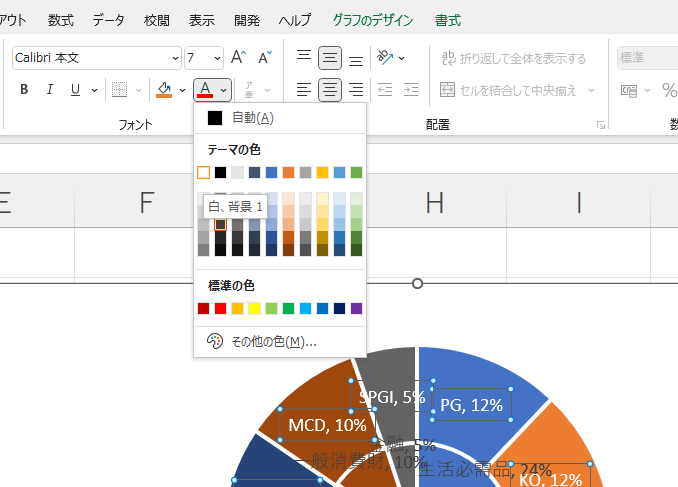Select orange theme color swatch
Viewport: 678px width, 487px height.
click(288, 173)
